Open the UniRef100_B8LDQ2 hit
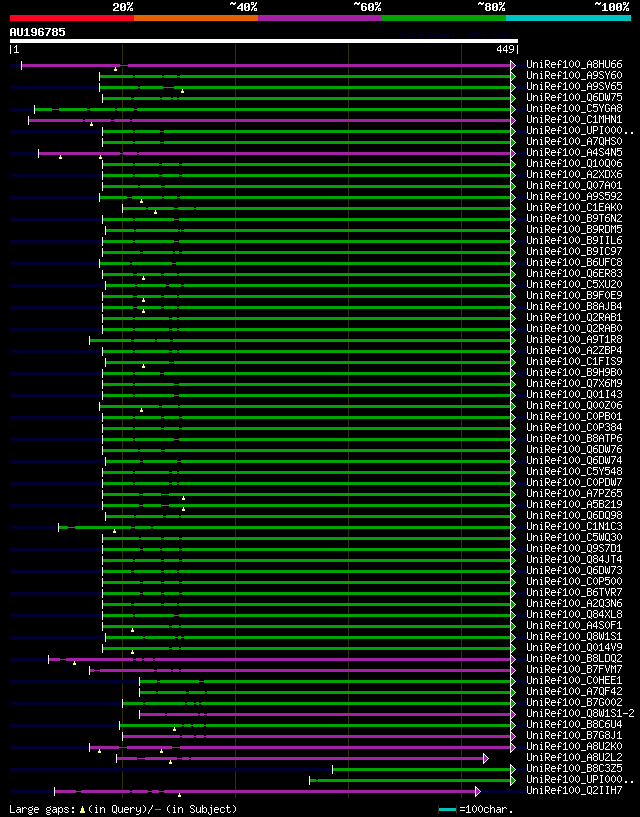 [x=574, y=658]
